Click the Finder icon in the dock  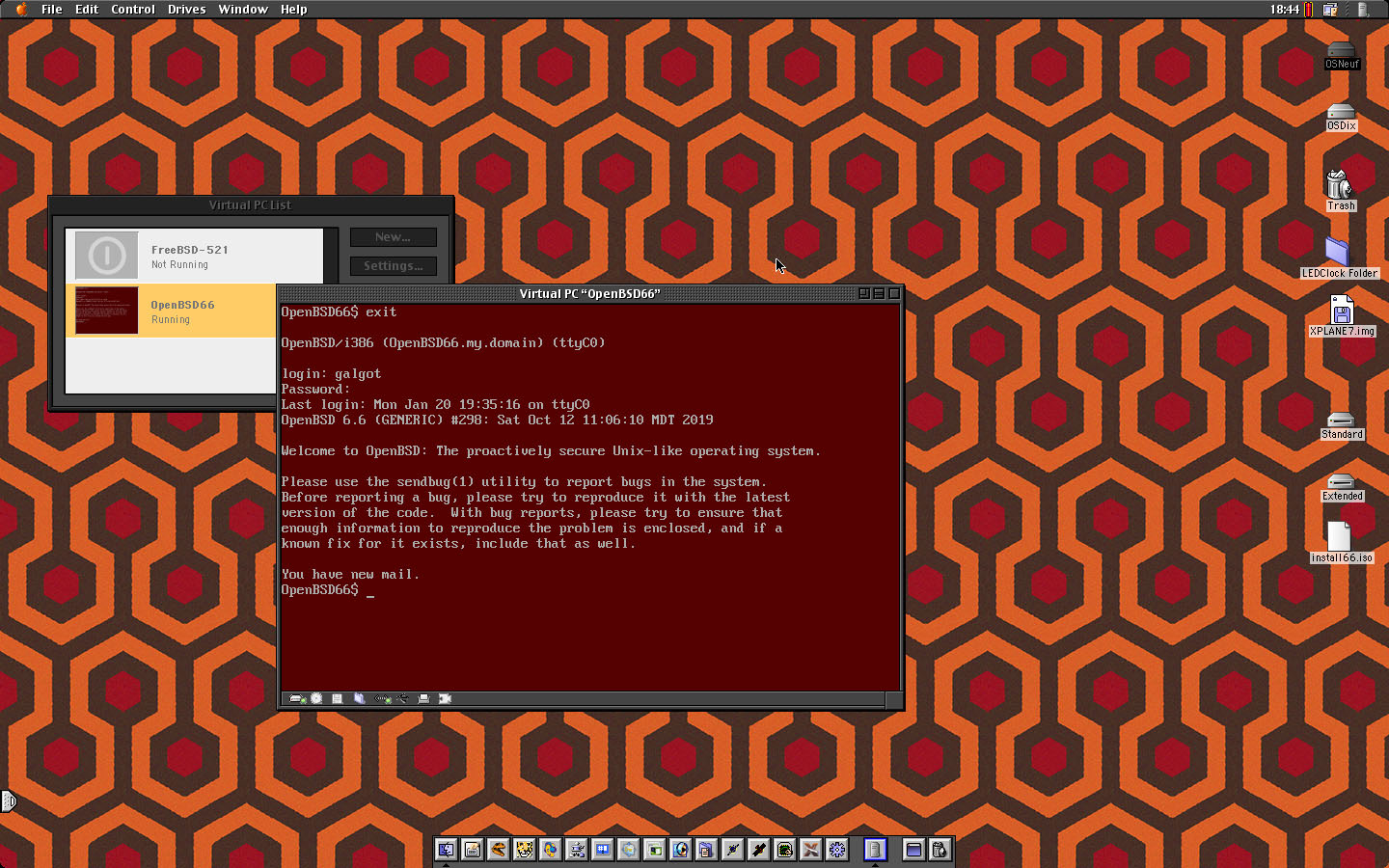pos(446,850)
